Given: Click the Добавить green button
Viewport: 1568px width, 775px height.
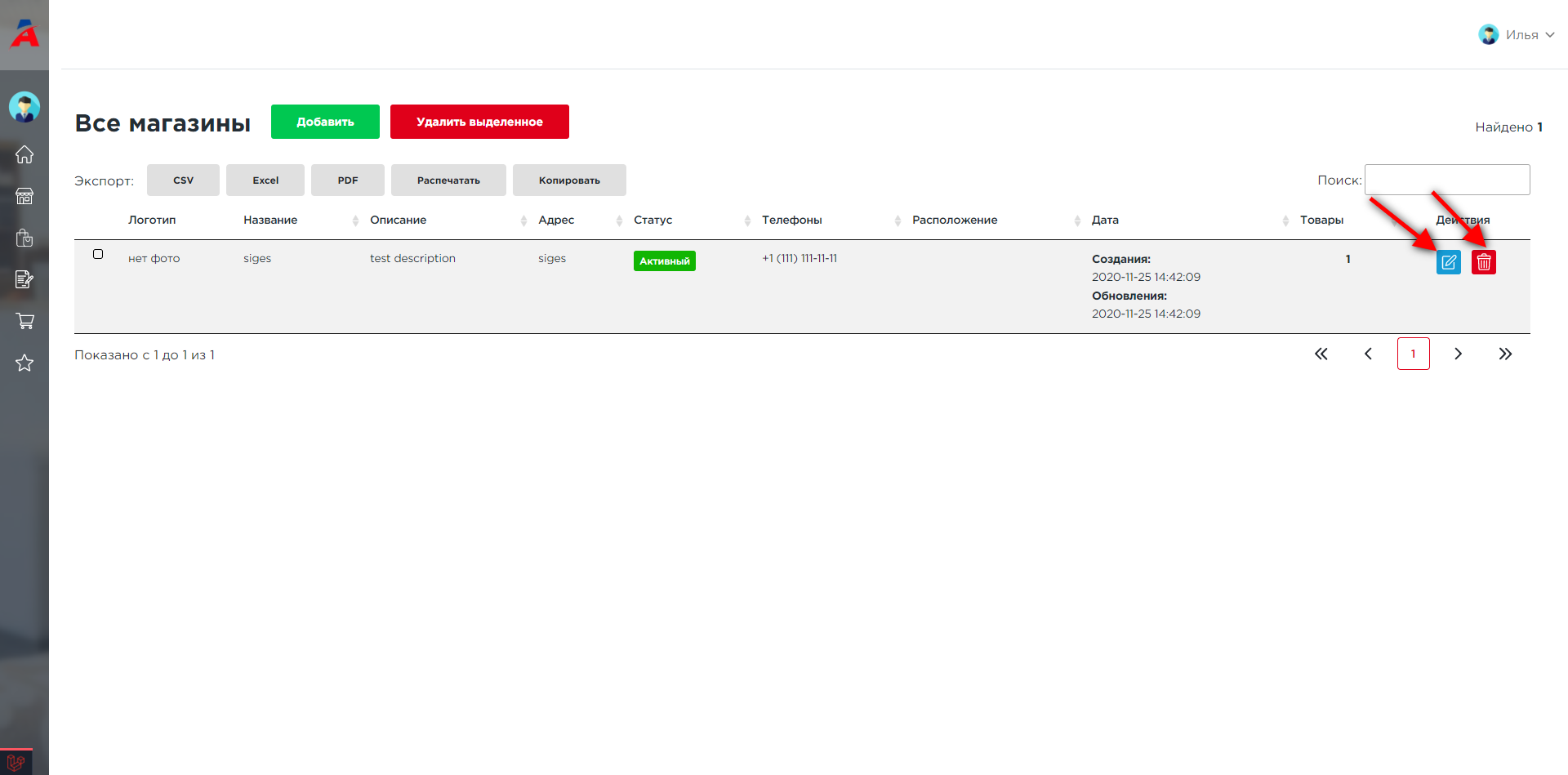Looking at the screenshot, I should tap(325, 122).
